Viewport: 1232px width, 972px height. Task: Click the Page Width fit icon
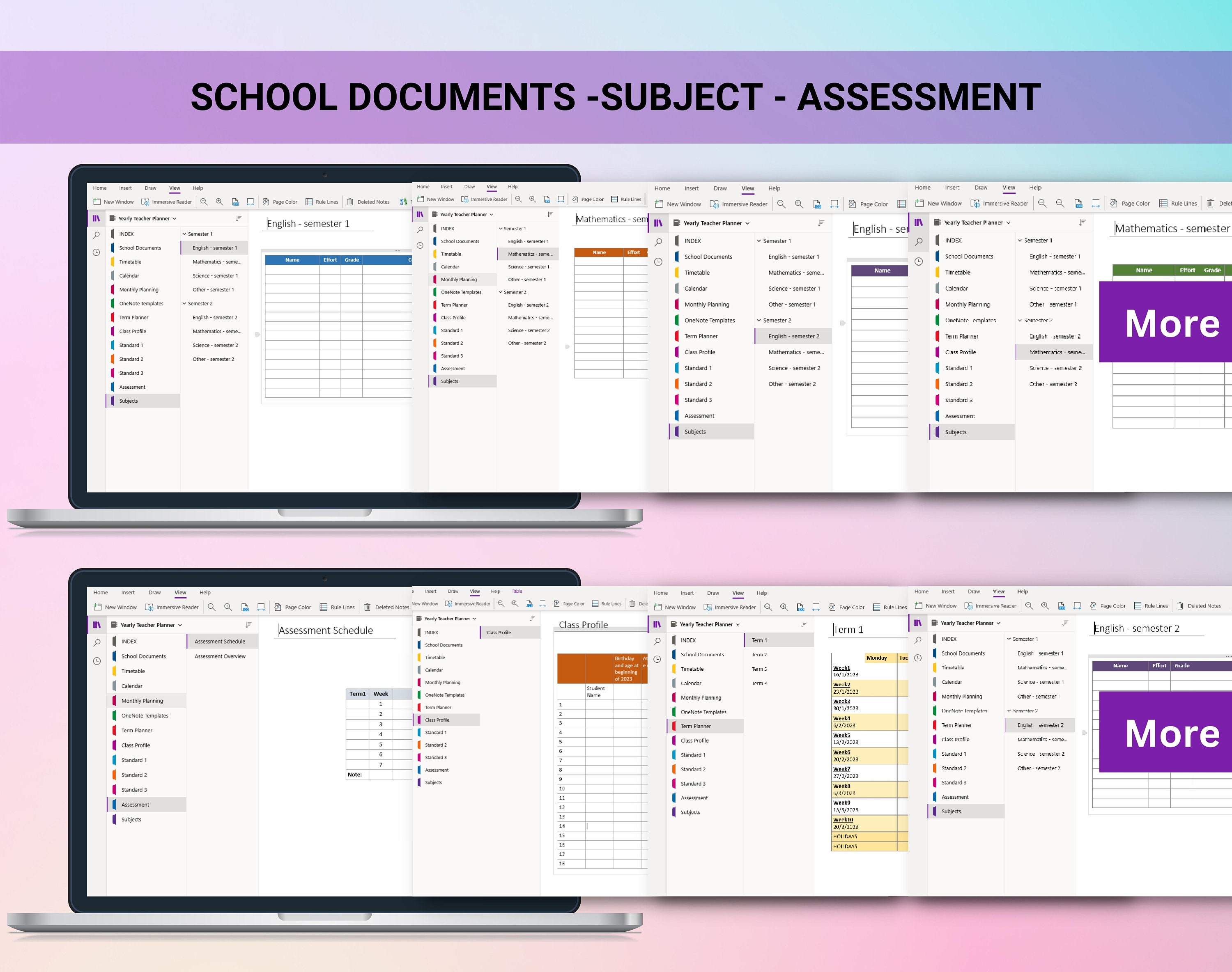(x=251, y=202)
